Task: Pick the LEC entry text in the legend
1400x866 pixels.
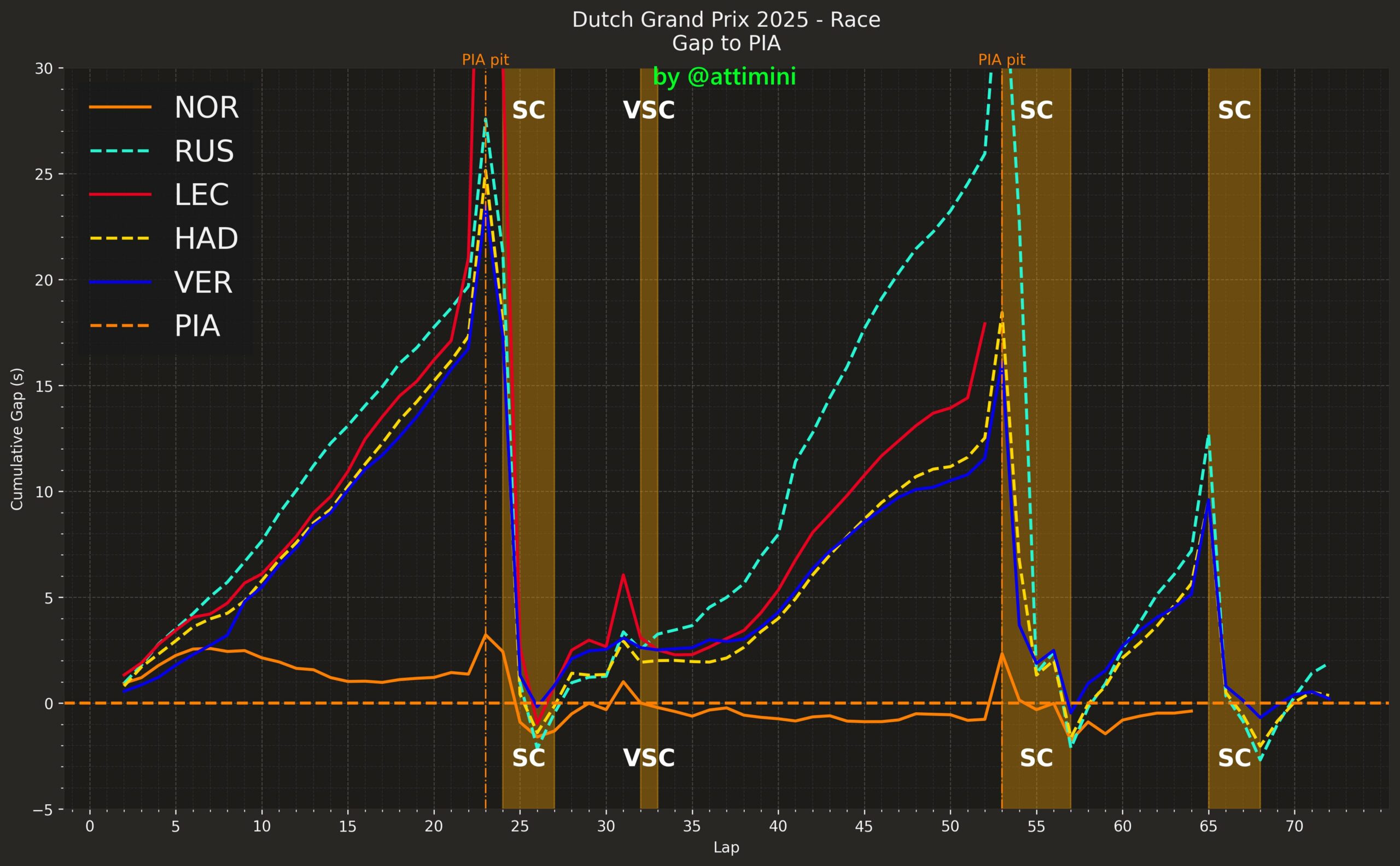Action: pyautogui.click(x=202, y=195)
